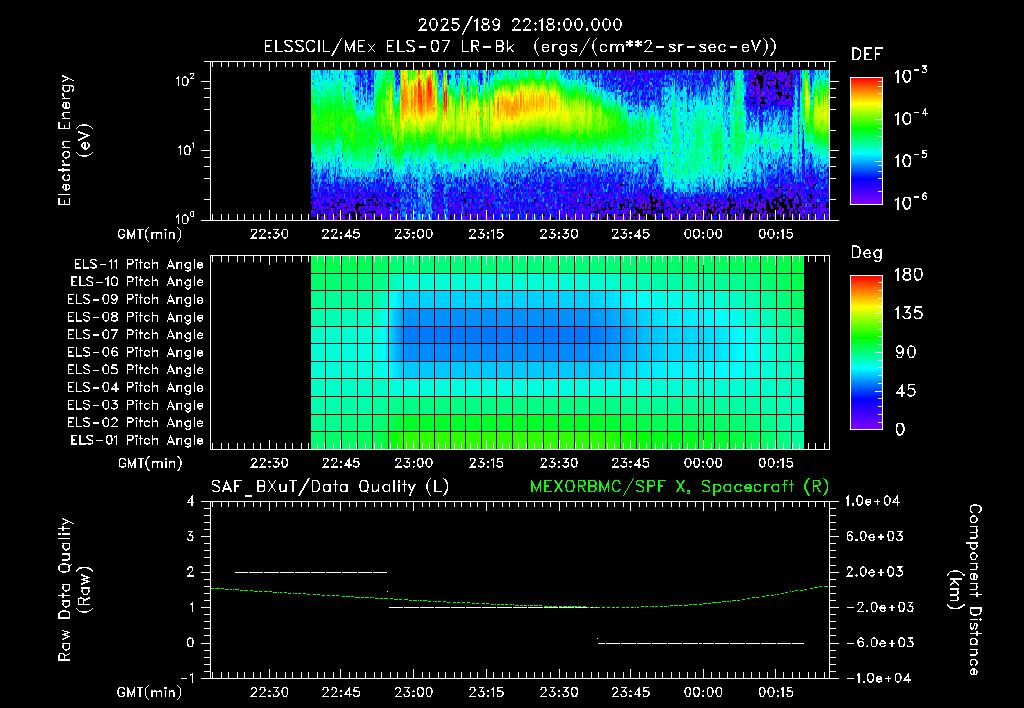Click the quality level 0 line segment
Viewport: 1024px width, 708px height.
[701, 643]
